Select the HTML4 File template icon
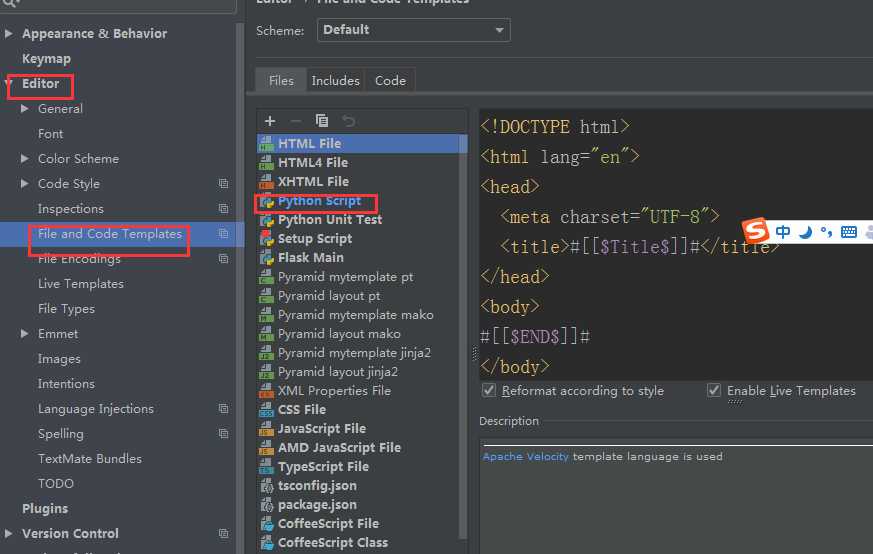This screenshot has height=554, width=873. (267, 163)
